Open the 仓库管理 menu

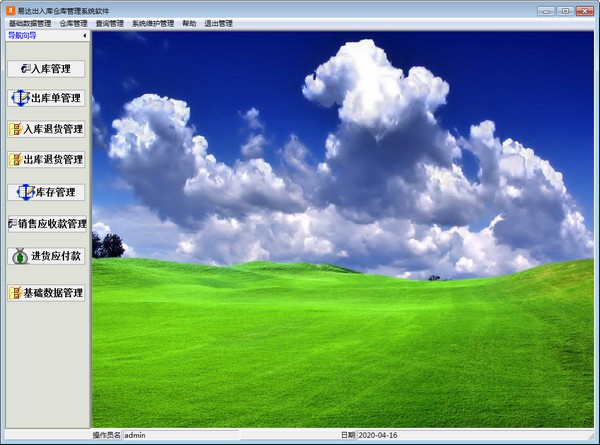73,24
